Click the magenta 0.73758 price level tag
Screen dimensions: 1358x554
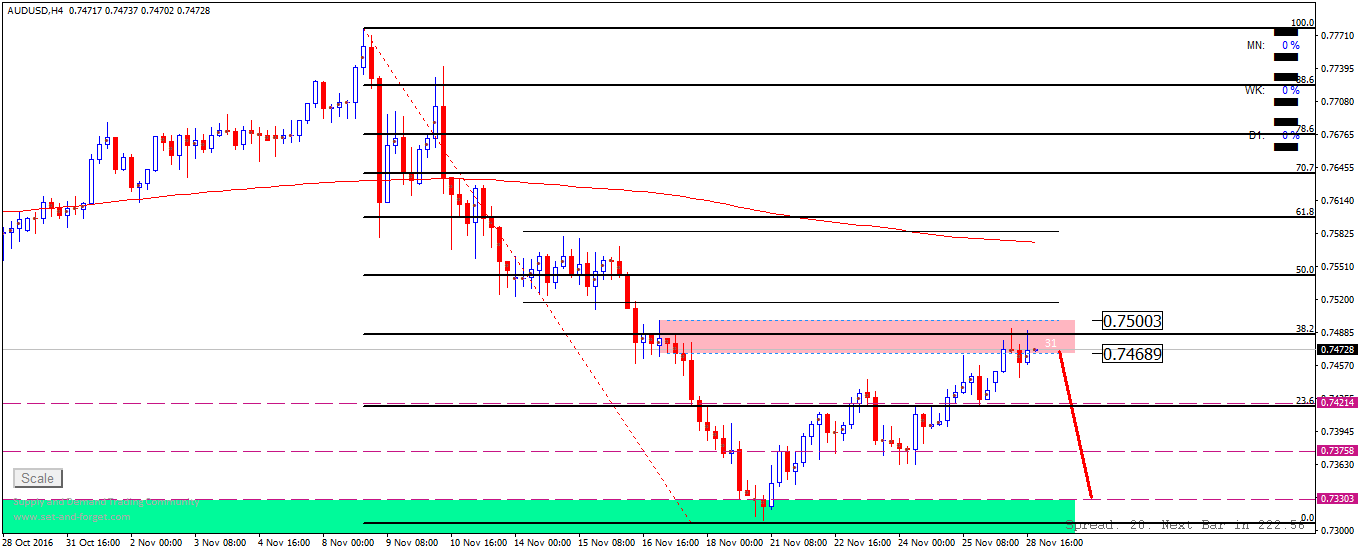pos(1337,451)
